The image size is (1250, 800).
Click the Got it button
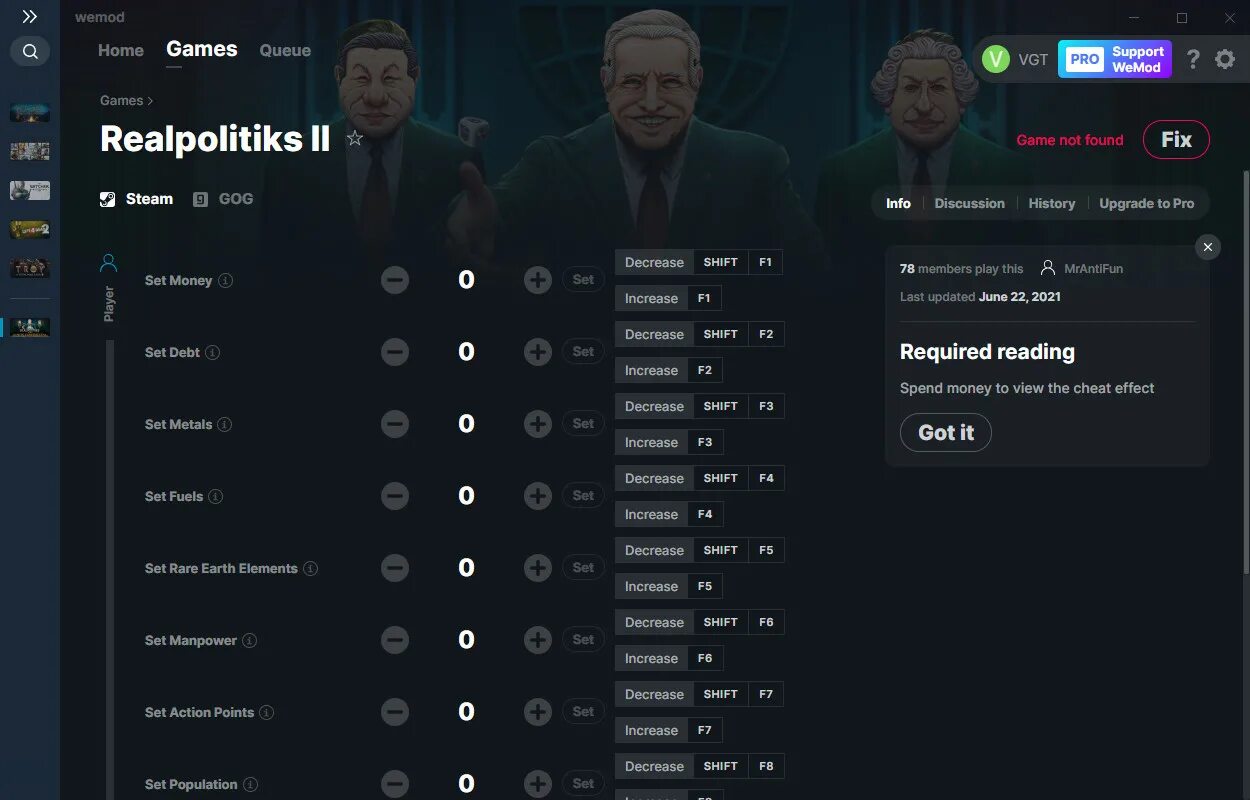pos(946,433)
